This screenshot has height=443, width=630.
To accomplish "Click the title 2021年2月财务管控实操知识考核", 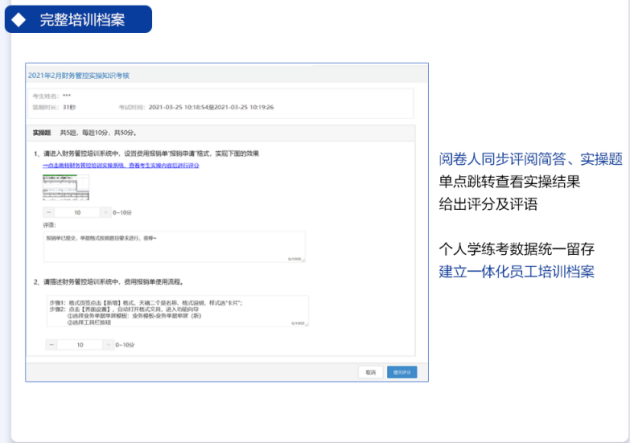I will tap(79, 76).
